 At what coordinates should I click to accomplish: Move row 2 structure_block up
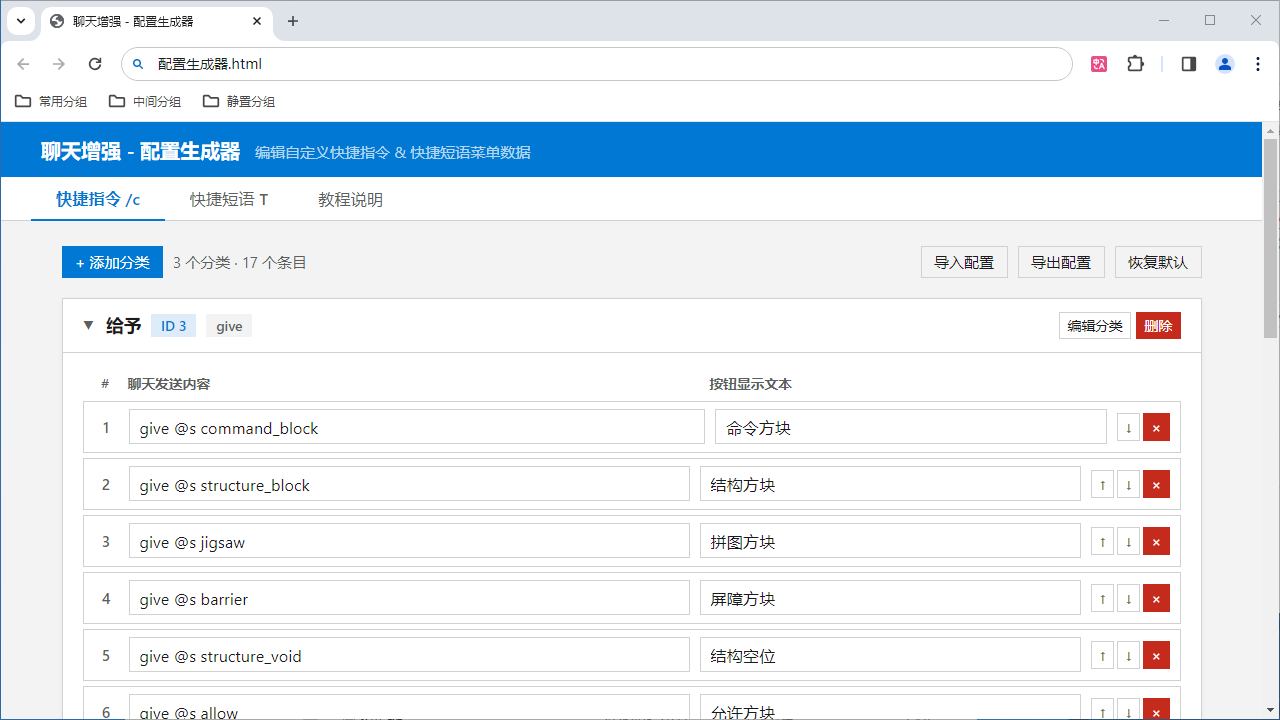1102,484
